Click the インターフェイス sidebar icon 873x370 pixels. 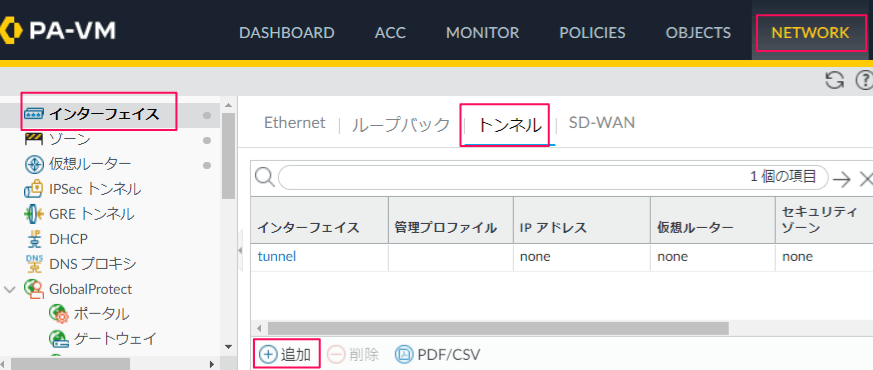pyautogui.click(x=34, y=114)
